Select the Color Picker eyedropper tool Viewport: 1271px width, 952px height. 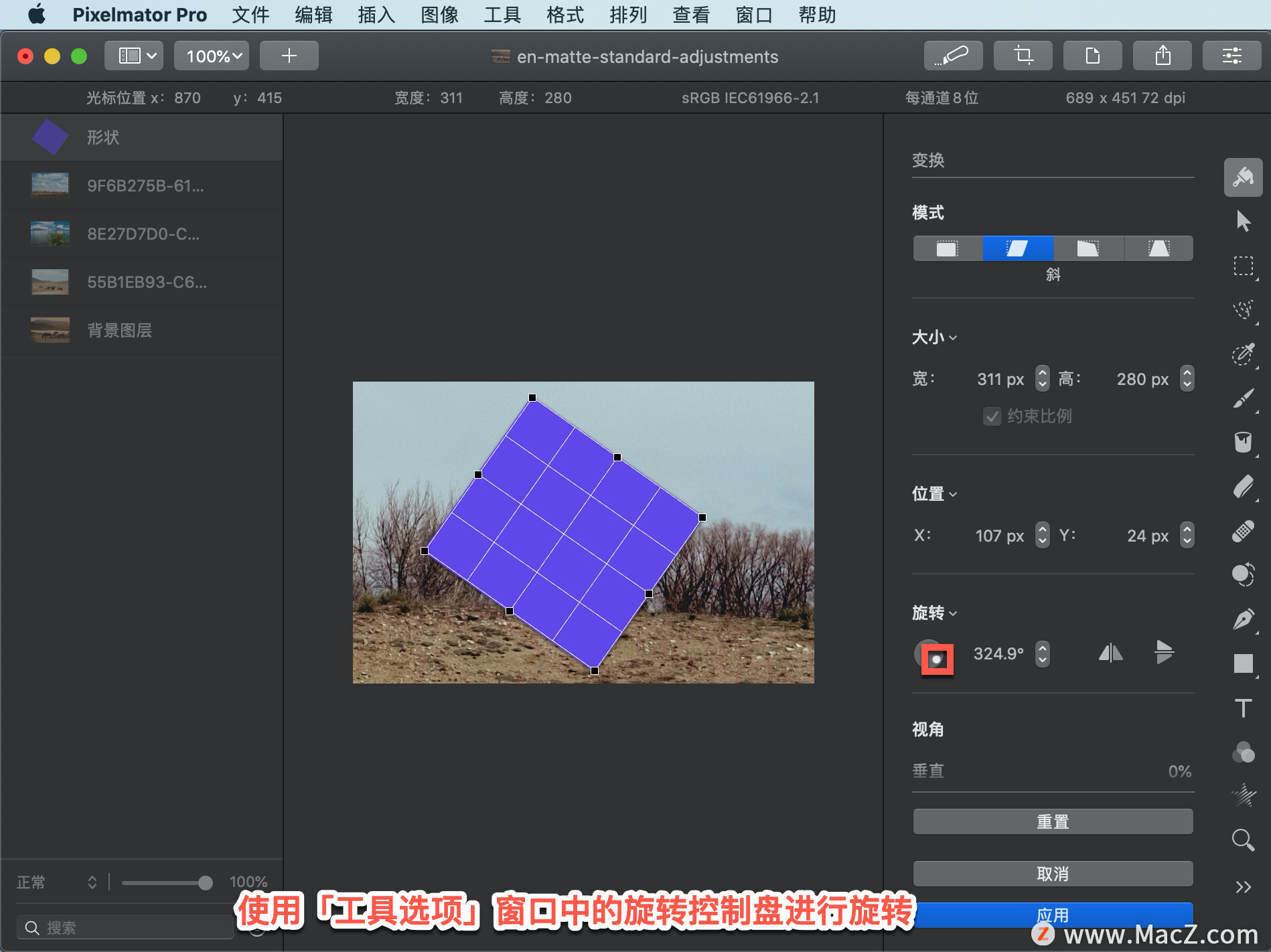click(1243, 354)
